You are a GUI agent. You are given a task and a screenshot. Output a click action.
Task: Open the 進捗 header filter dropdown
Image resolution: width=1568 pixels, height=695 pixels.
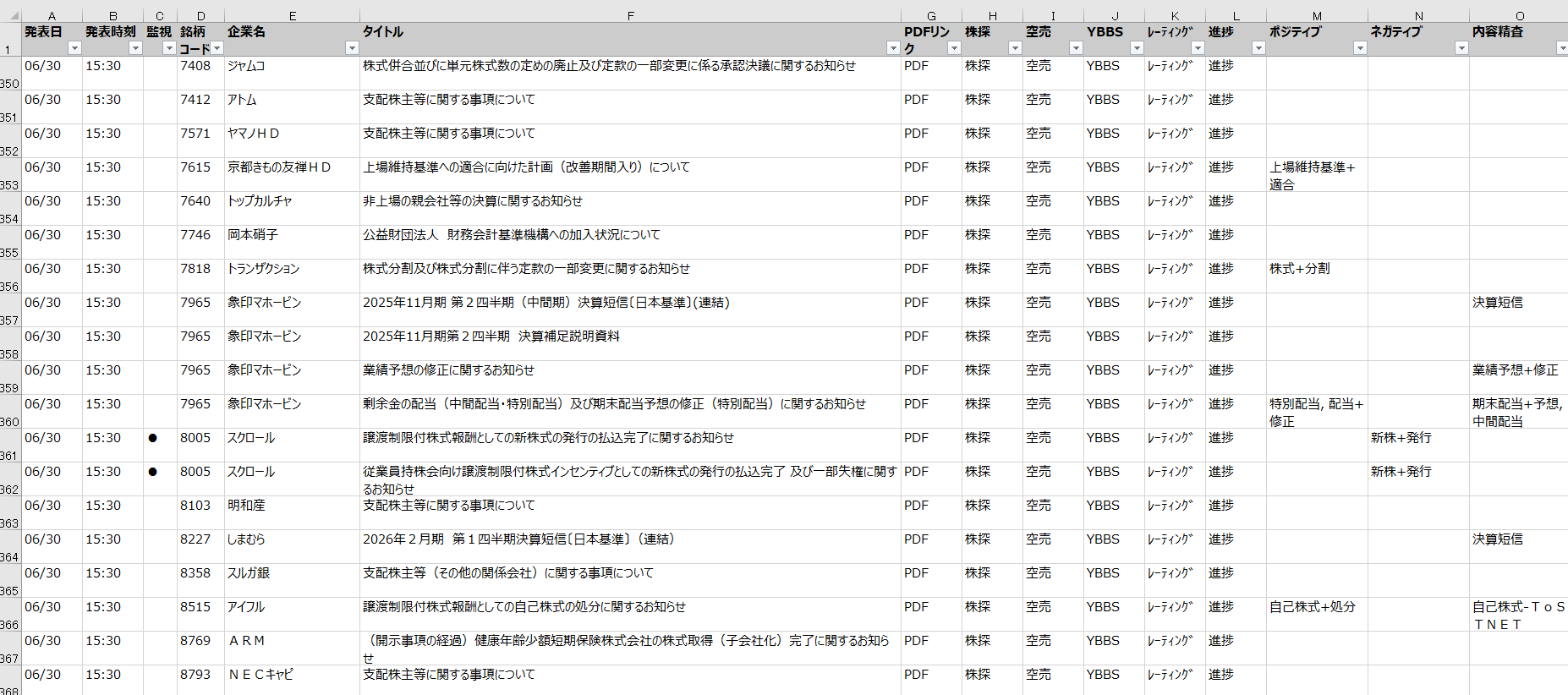1258,48
